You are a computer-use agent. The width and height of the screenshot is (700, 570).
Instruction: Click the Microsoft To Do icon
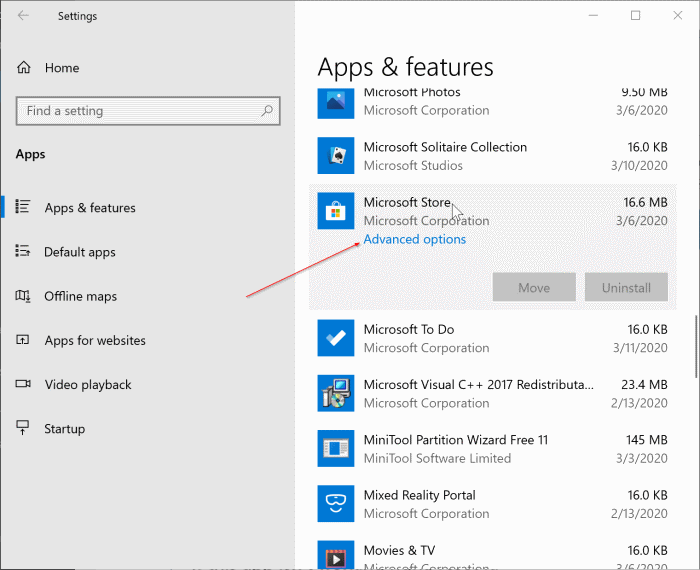coord(336,338)
